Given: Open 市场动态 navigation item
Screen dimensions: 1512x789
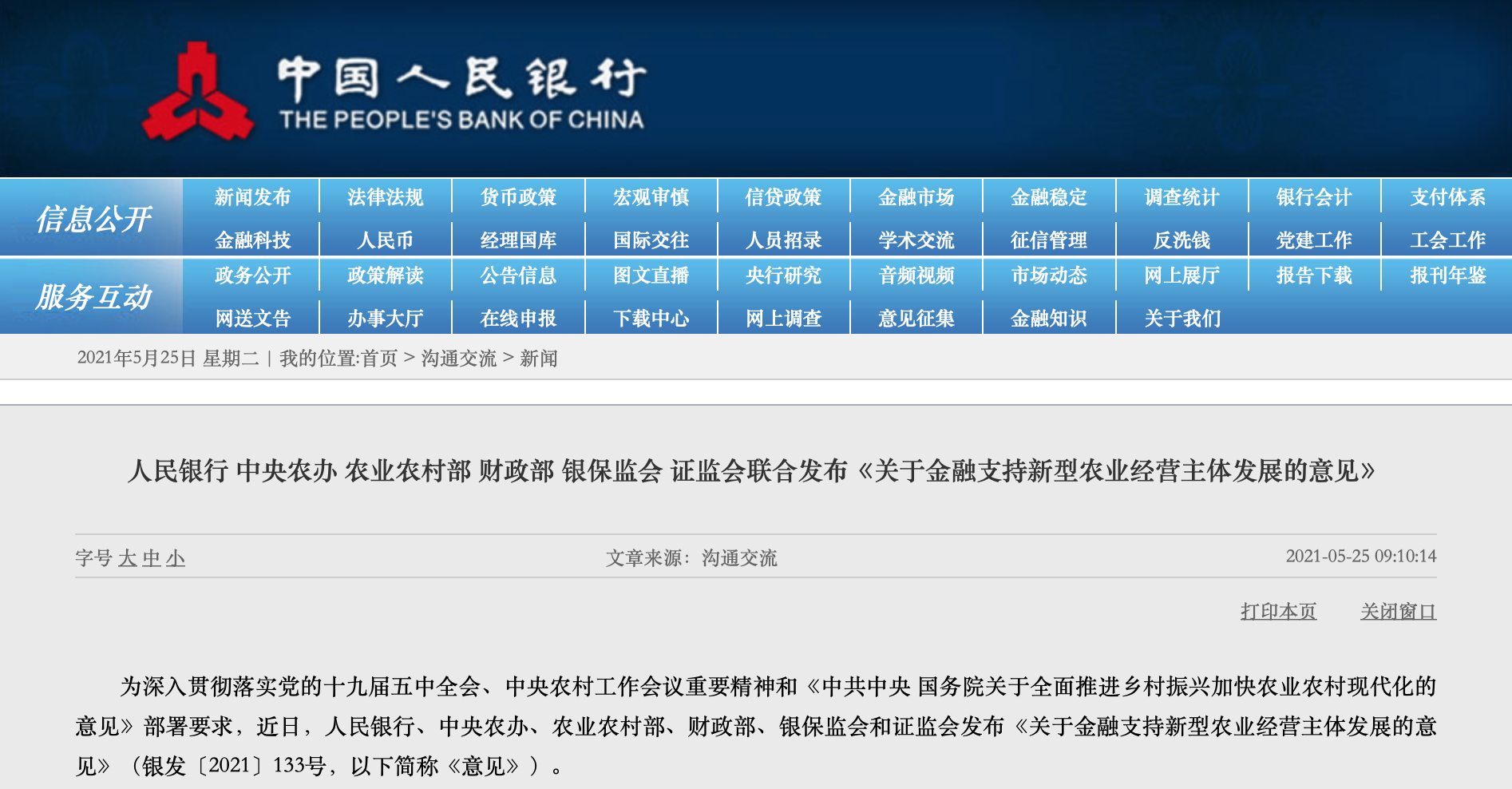Looking at the screenshot, I should [1048, 276].
